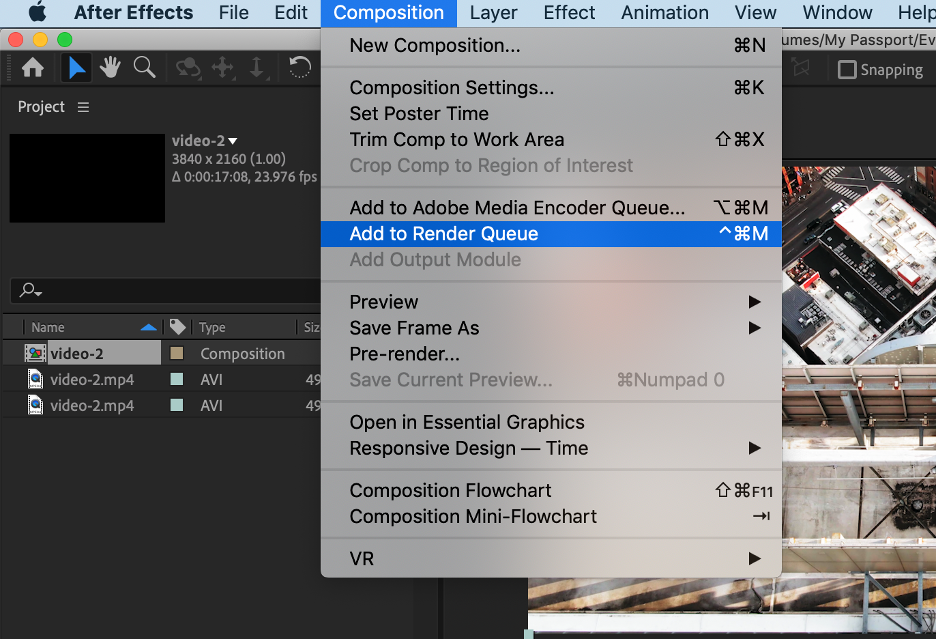Select the Hand tool
The width and height of the screenshot is (936, 640).
click(x=110, y=68)
